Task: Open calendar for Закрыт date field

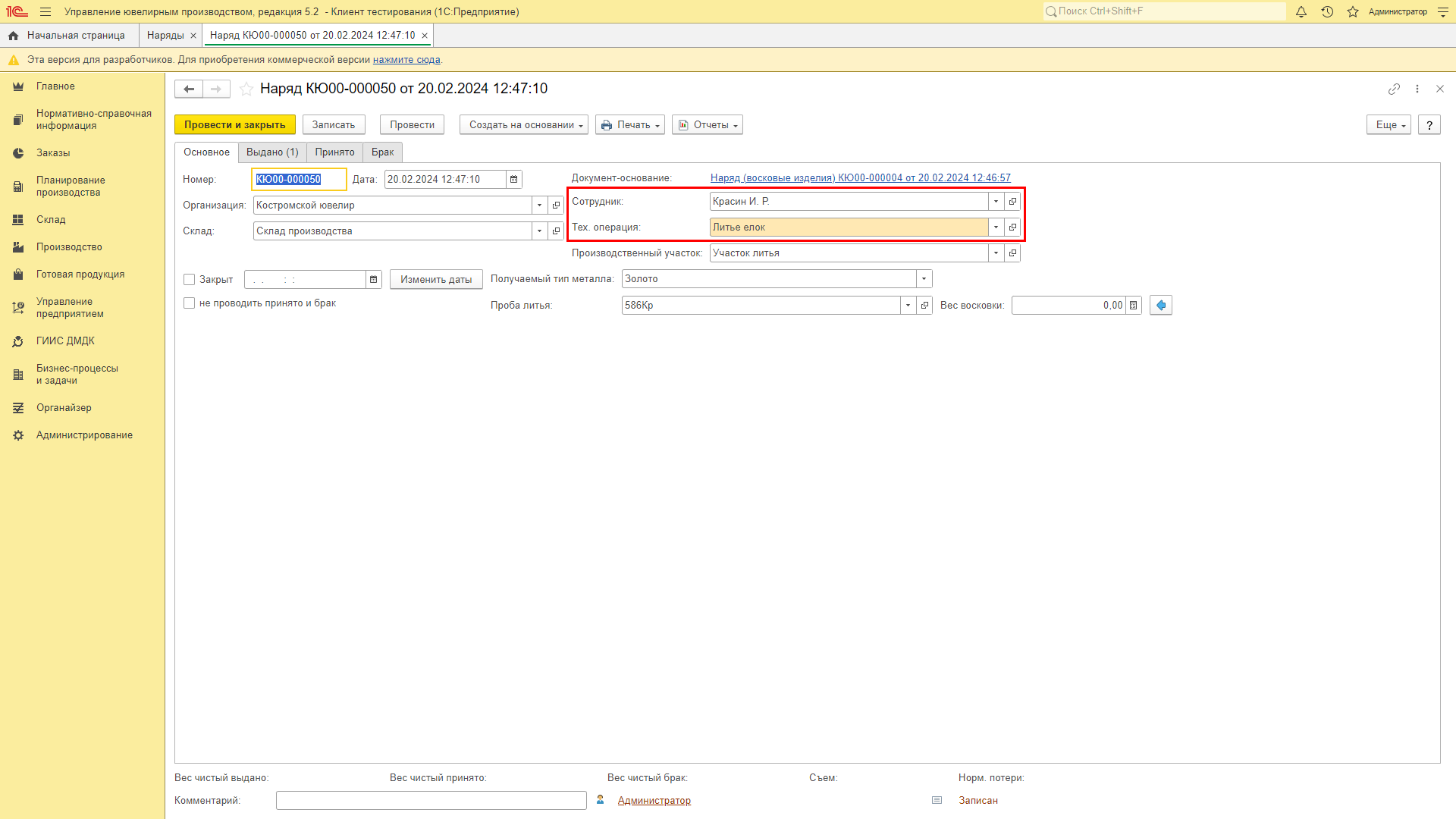Action: click(x=374, y=280)
